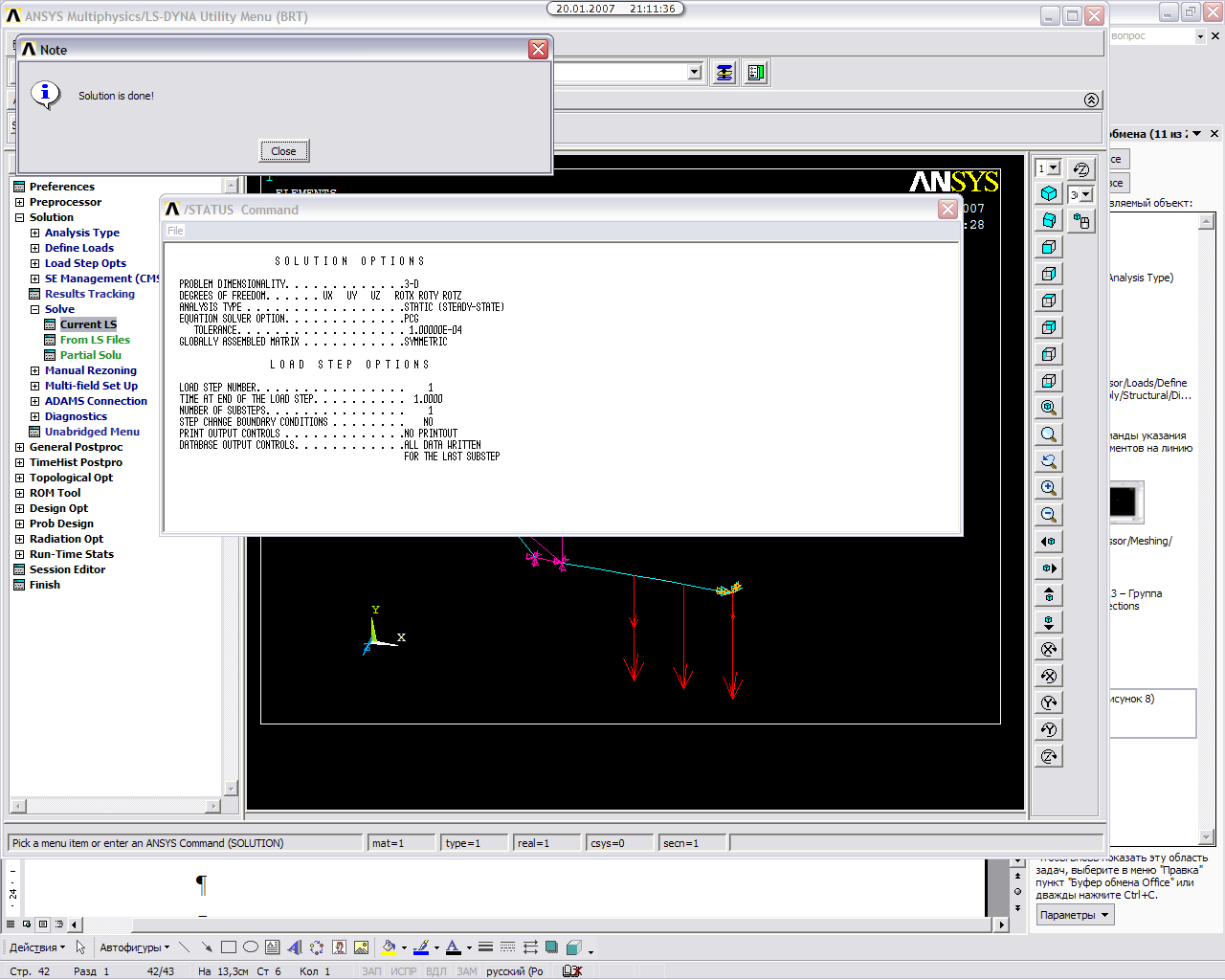The height and width of the screenshot is (980, 1225).
Task: Open the Session Editor item
Action: (67, 569)
